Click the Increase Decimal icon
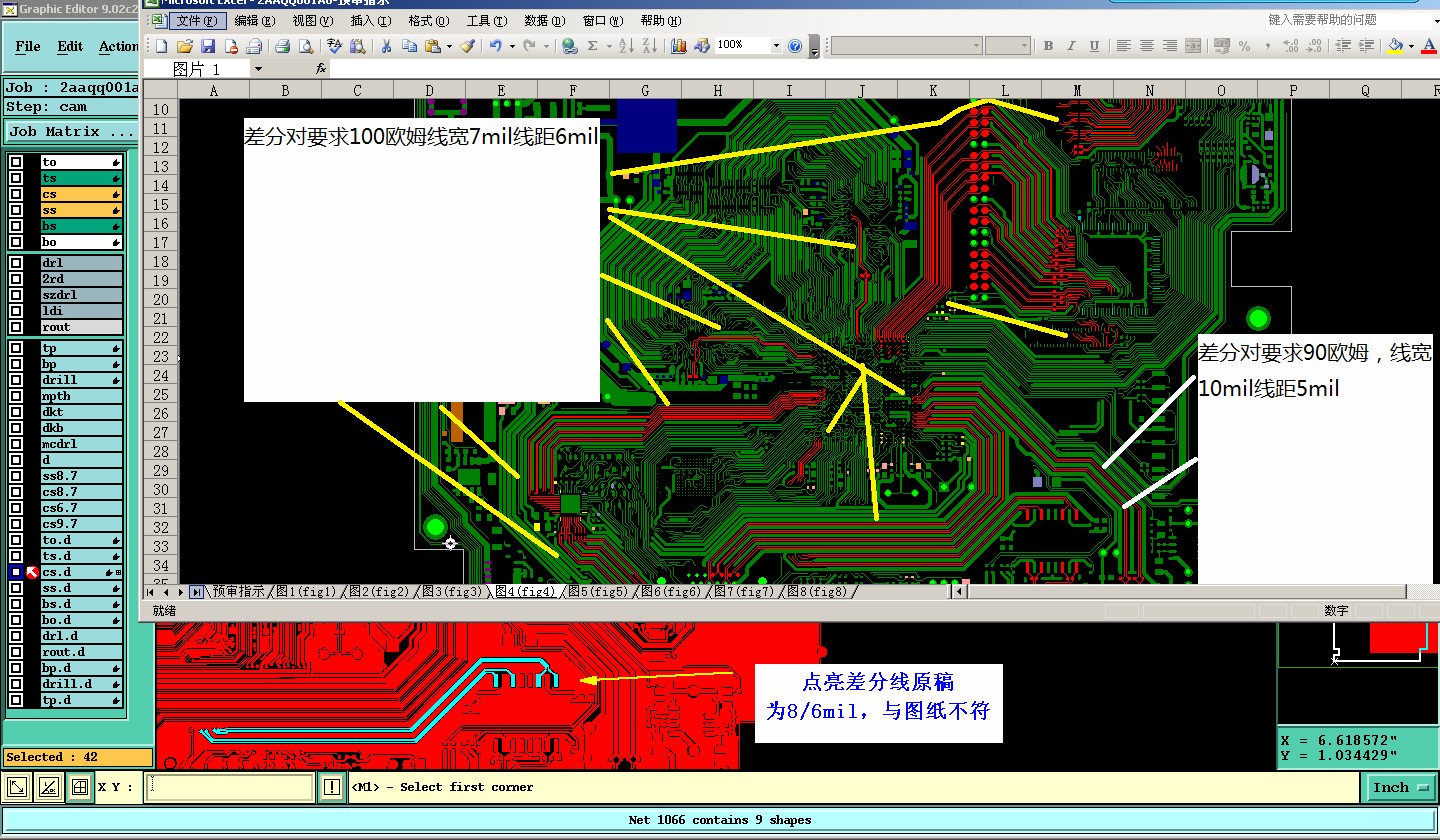Screen dimensions: 1440x840 (x=1291, y=46)
